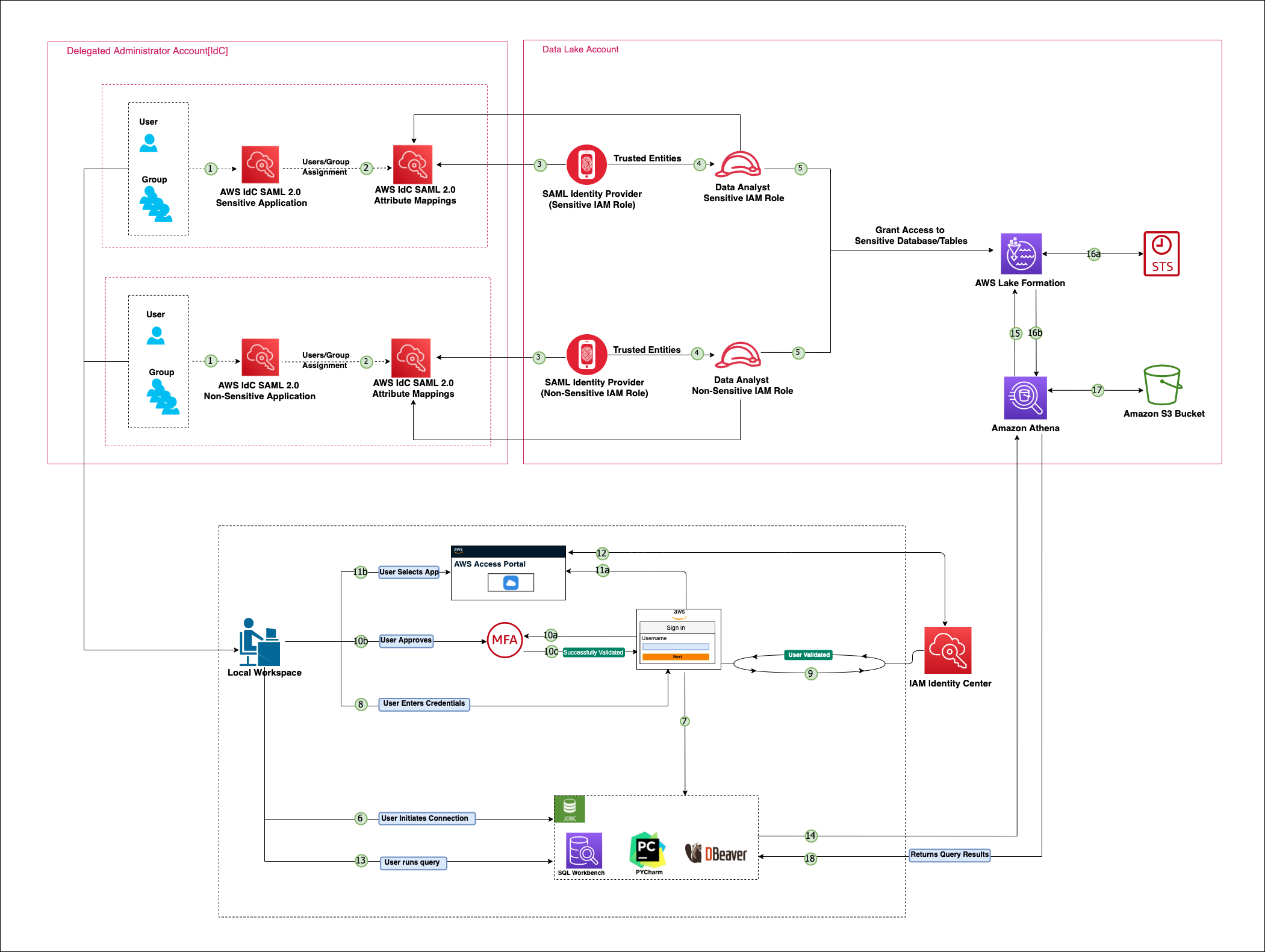The height and width of the screenshot is (952, 1265).
Task: Select the Sensitive Attribute Mappings icon in the upper box
Action: click(412, 164)
